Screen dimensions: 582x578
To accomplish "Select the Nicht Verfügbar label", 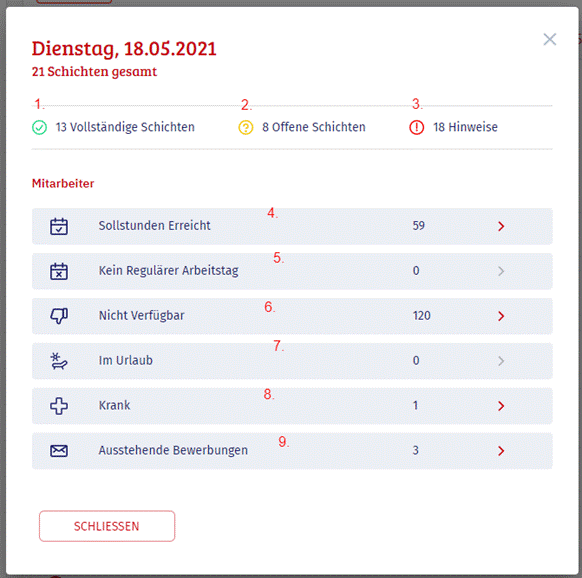I will [x=141, y=316].
